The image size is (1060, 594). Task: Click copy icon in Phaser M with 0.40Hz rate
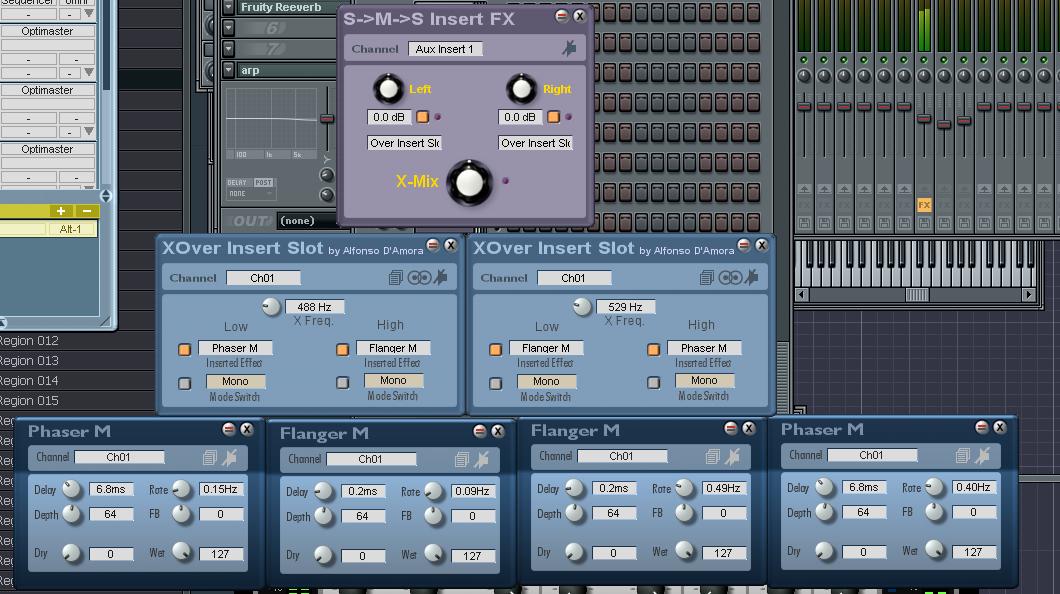(963, 456)
